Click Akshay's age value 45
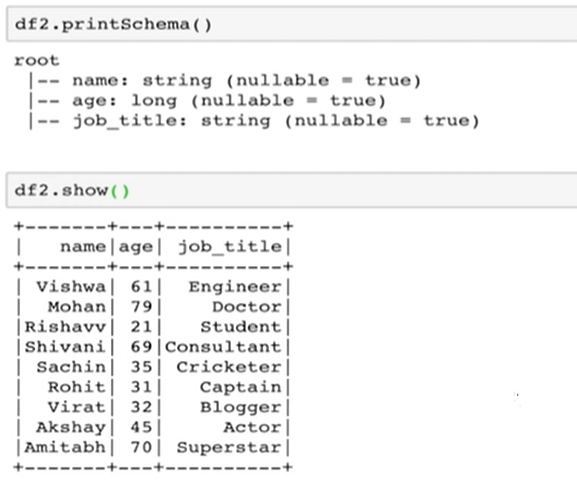The width and height of the screenshot is (577, 485). pos(141,427)
